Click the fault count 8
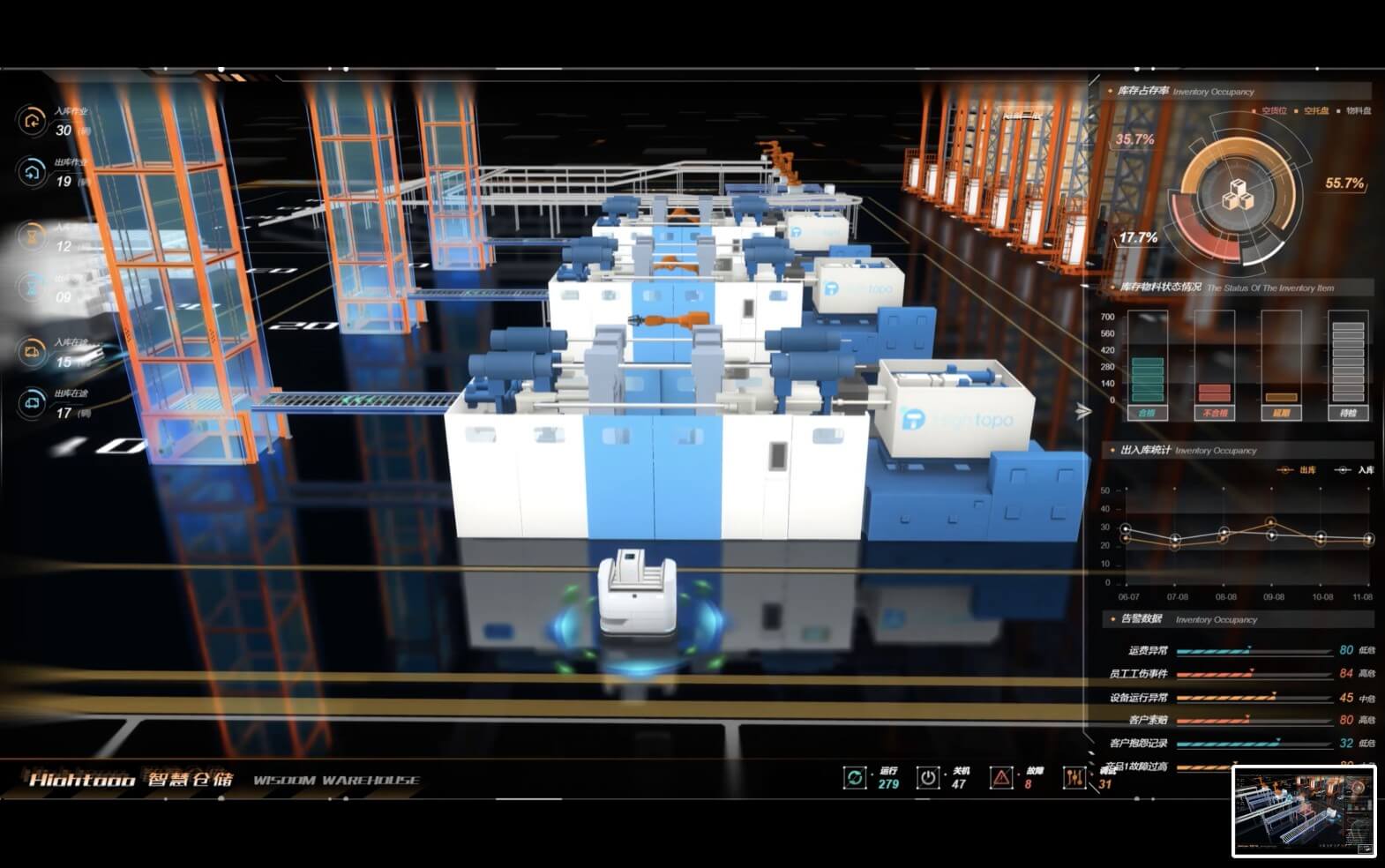The width and height of the screenshot is (1385, 868). click(x=1028, y=784)
